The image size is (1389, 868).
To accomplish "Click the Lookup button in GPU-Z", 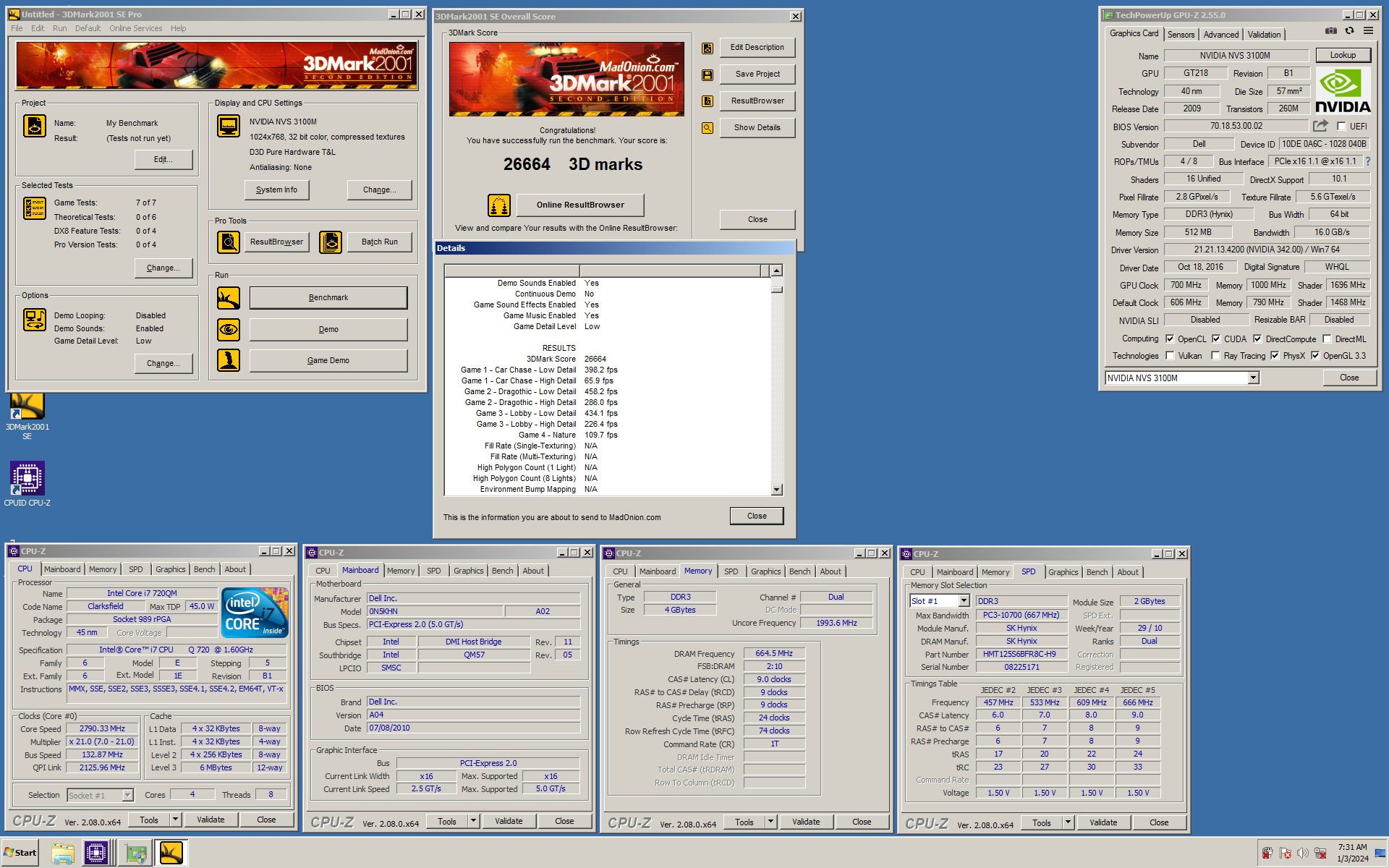I will pyautogui.click(x=1343, y=55).
